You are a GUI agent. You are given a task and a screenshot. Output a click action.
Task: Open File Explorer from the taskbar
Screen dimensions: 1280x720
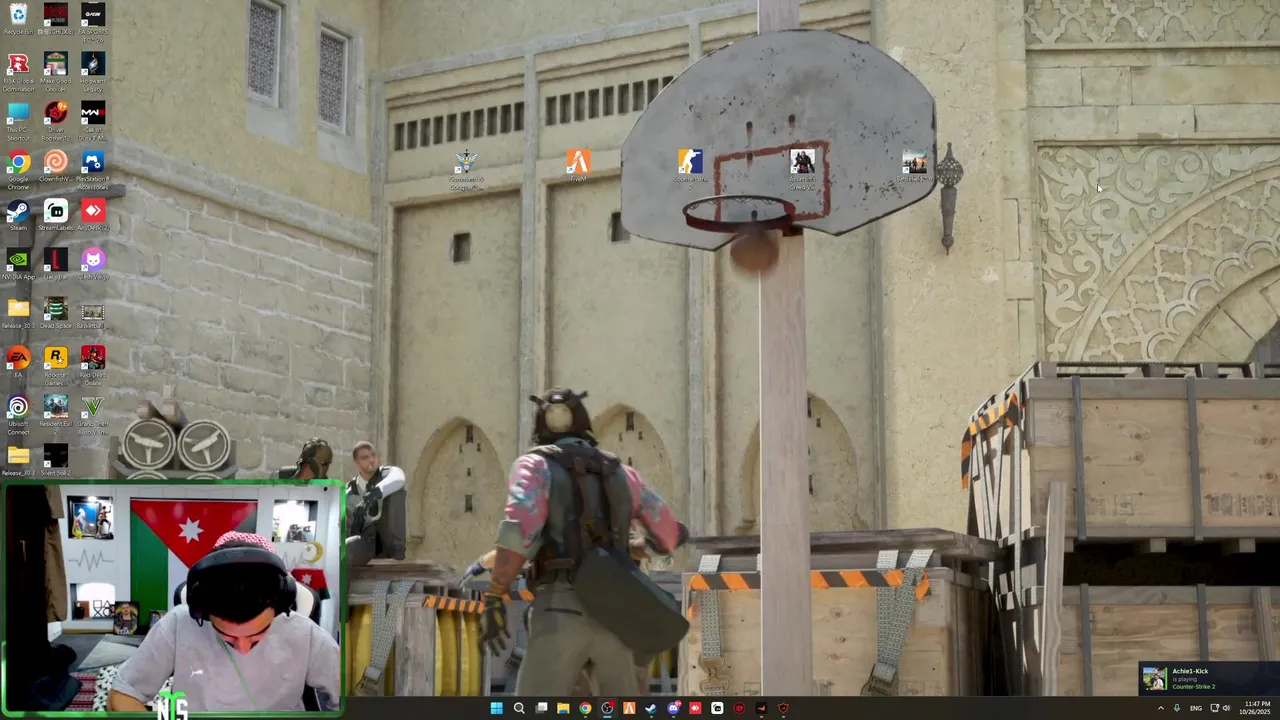pyautogui.click(x=563, y=708)
